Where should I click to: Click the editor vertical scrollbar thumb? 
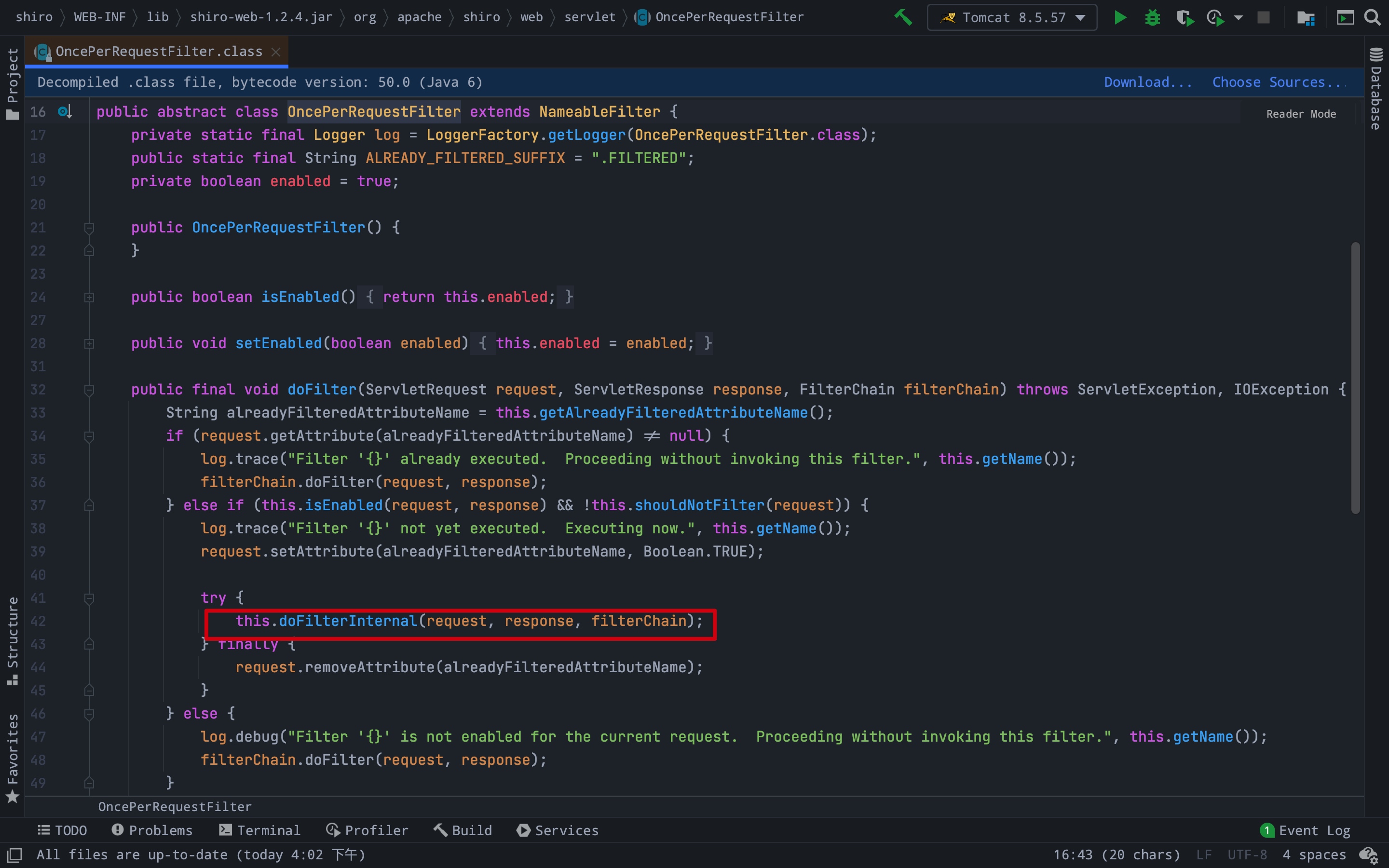tap(1355, 378)
